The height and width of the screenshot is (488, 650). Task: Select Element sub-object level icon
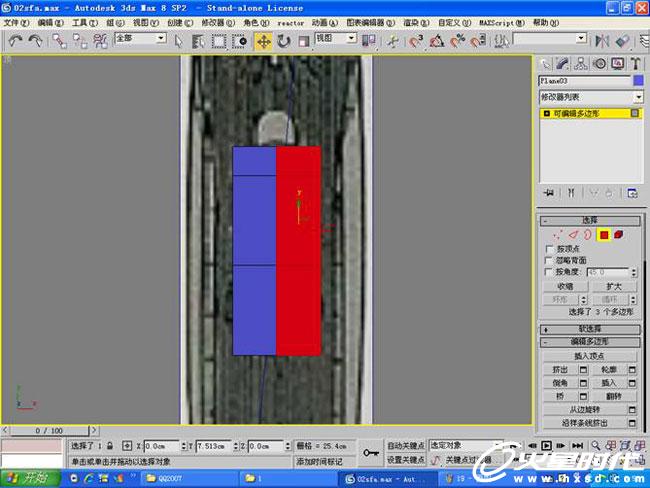coord(618,235)
